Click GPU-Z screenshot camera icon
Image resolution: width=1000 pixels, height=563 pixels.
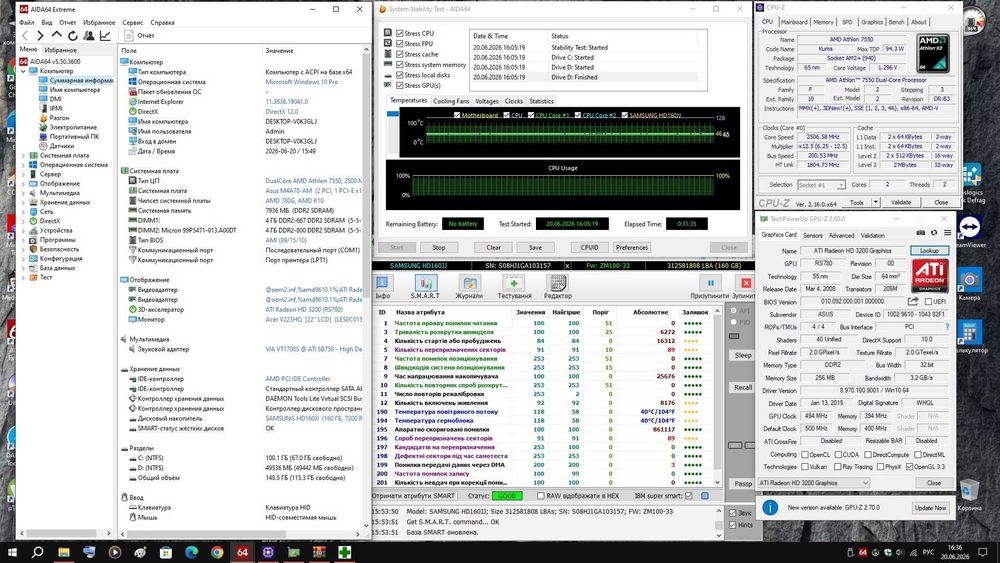coord(920,233)
